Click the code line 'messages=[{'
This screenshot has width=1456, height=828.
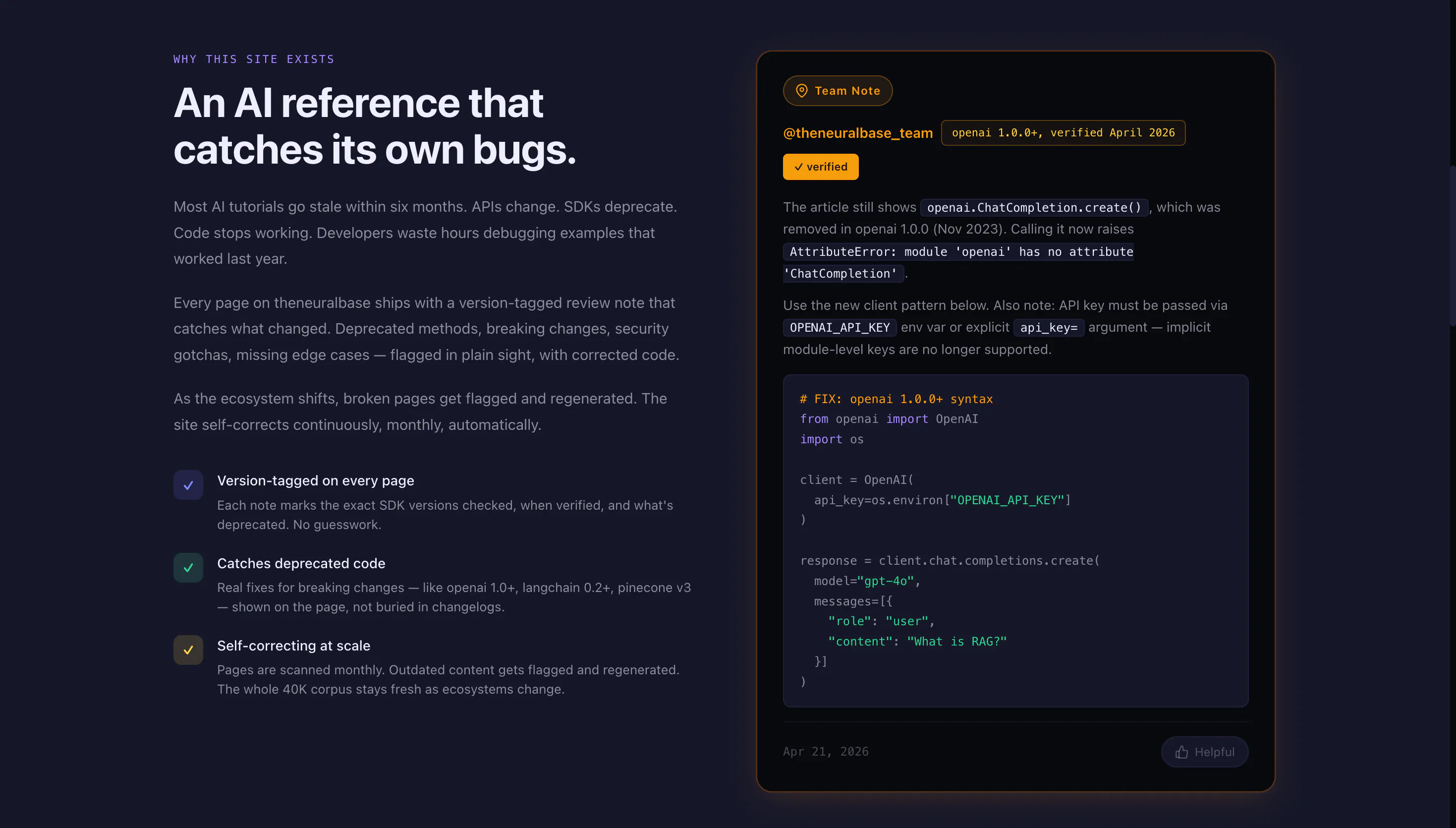(x=853, y=601)
